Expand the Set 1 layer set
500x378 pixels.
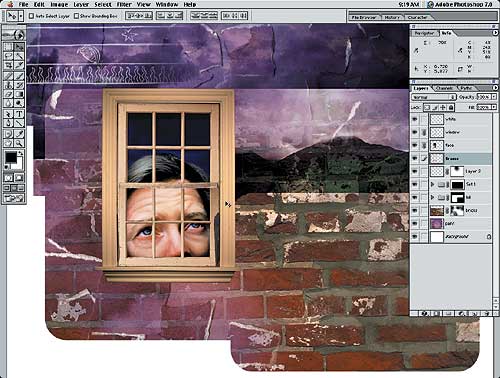click(433, 184)
